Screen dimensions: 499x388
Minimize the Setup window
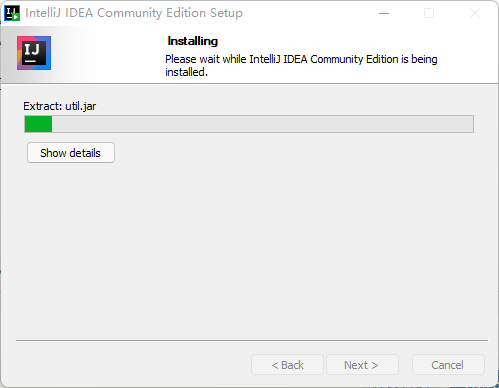(384, 13)
